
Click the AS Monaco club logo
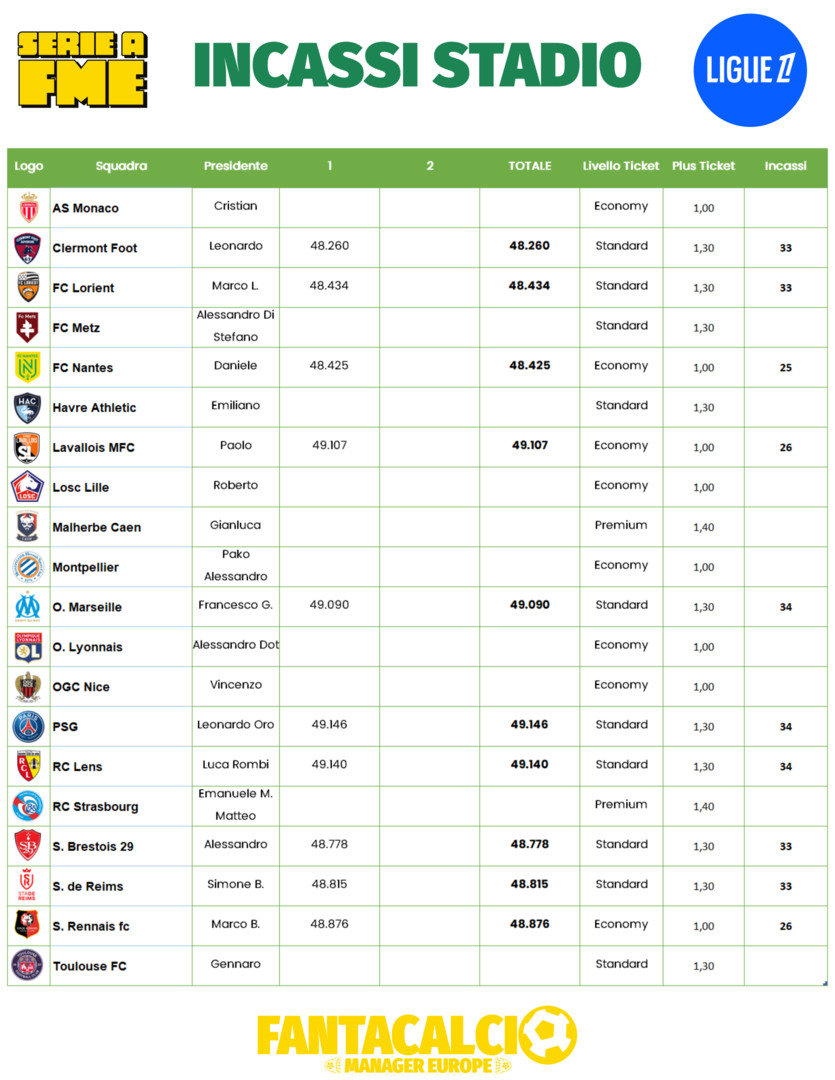point(28,208)
